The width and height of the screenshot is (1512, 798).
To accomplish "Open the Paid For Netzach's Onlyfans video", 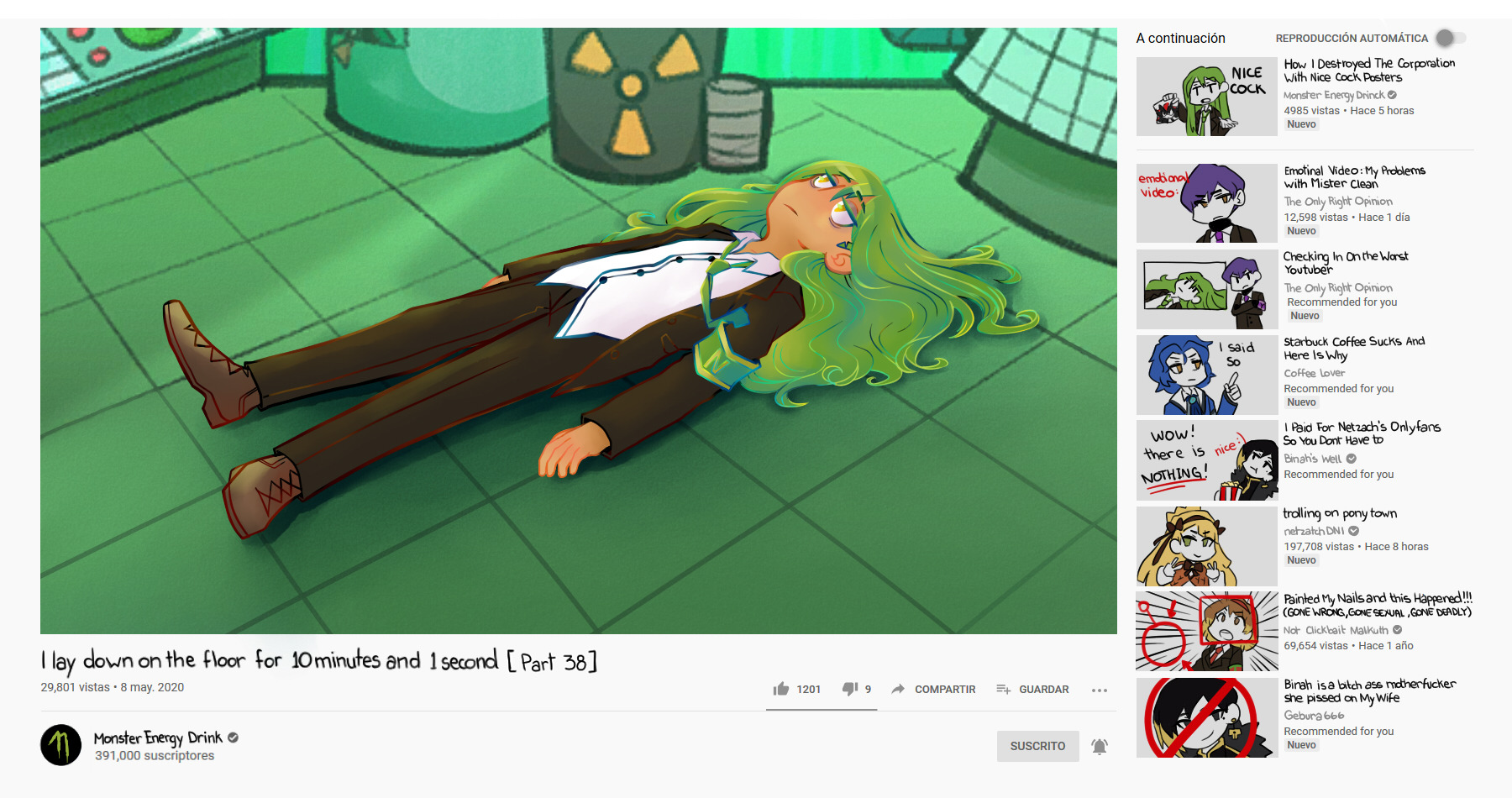I will point(1362,433).
